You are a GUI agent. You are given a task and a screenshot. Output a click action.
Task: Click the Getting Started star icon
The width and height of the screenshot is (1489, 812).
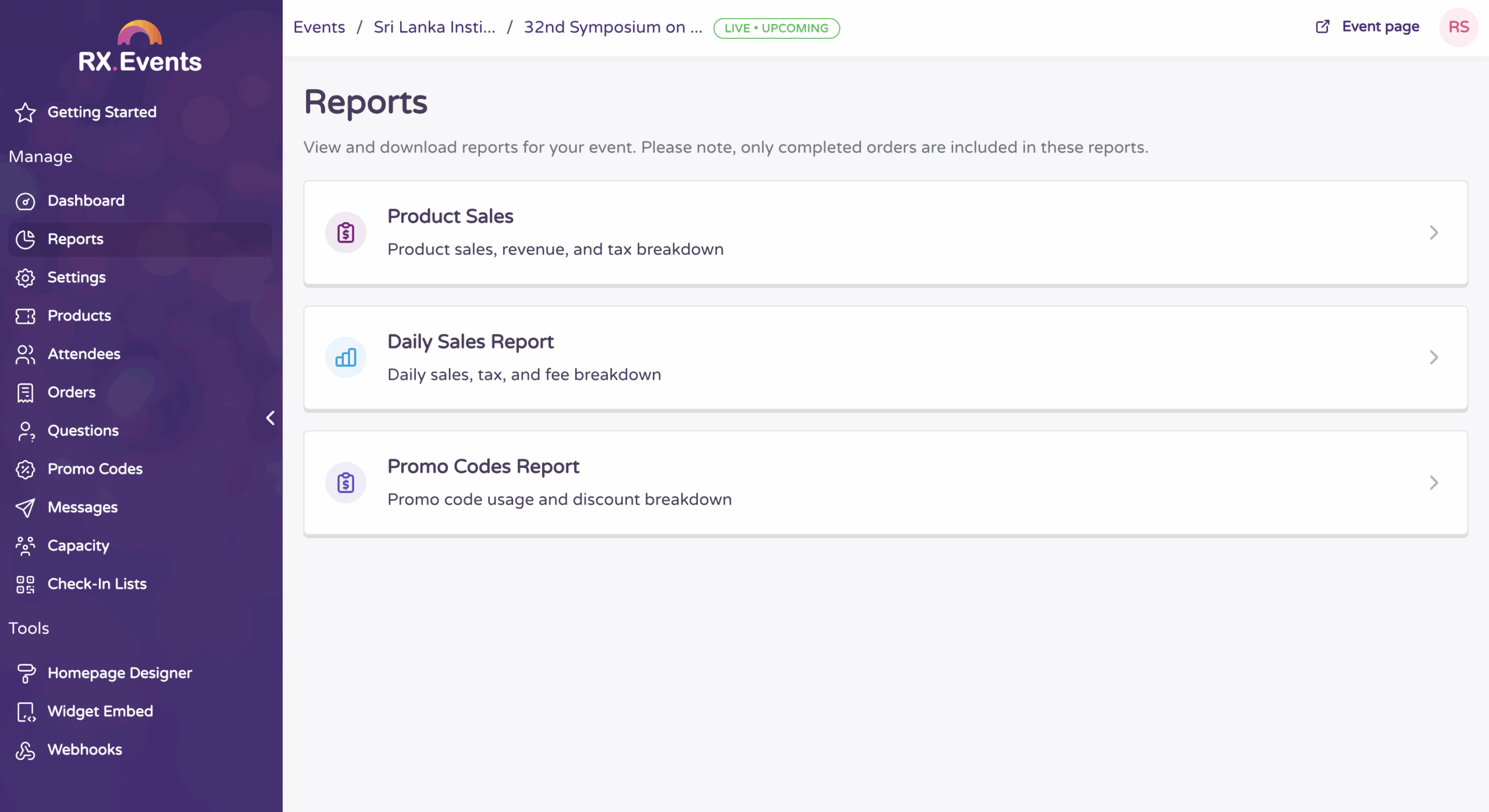25,112
